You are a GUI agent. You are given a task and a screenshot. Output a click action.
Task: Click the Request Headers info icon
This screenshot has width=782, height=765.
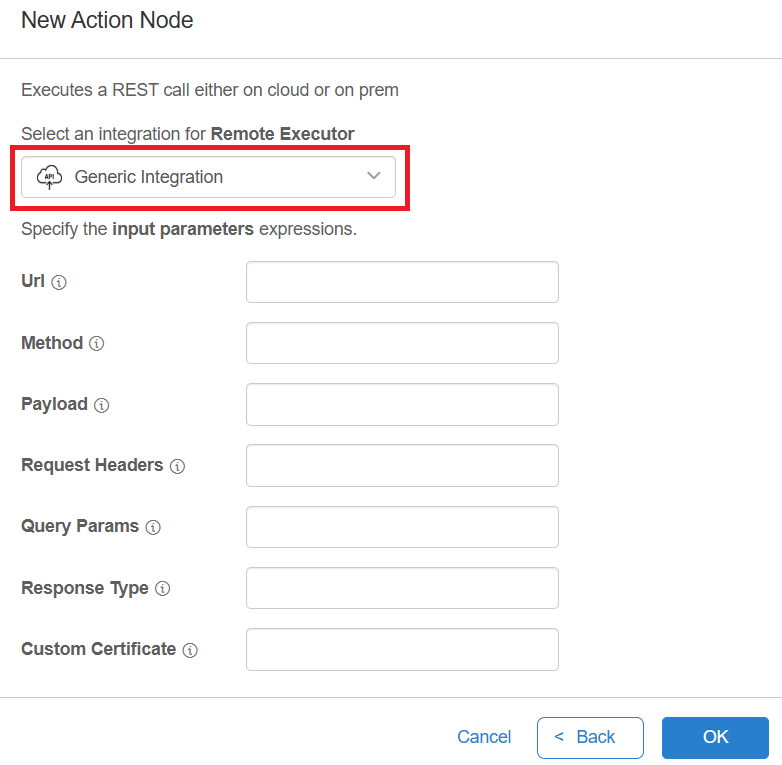(x=177, y=466)
